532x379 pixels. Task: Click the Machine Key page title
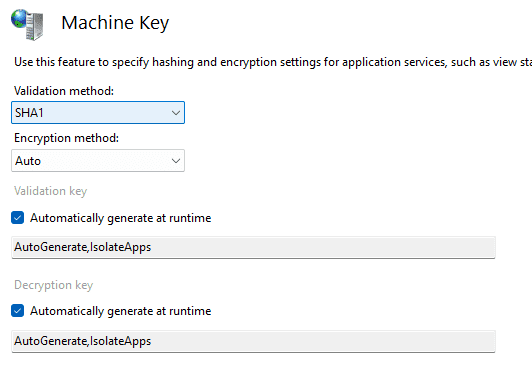click(x=115, y=23)
